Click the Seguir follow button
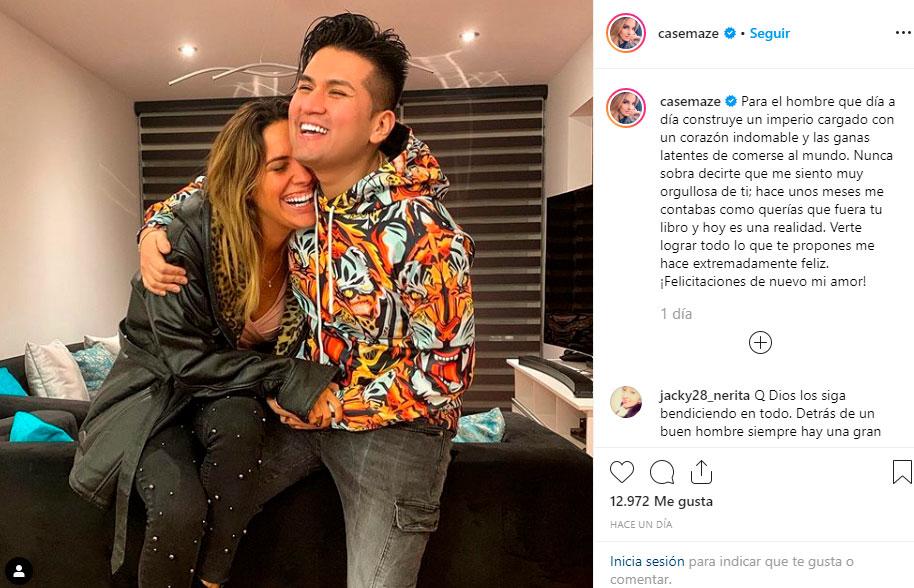 (x=769, y=33)
